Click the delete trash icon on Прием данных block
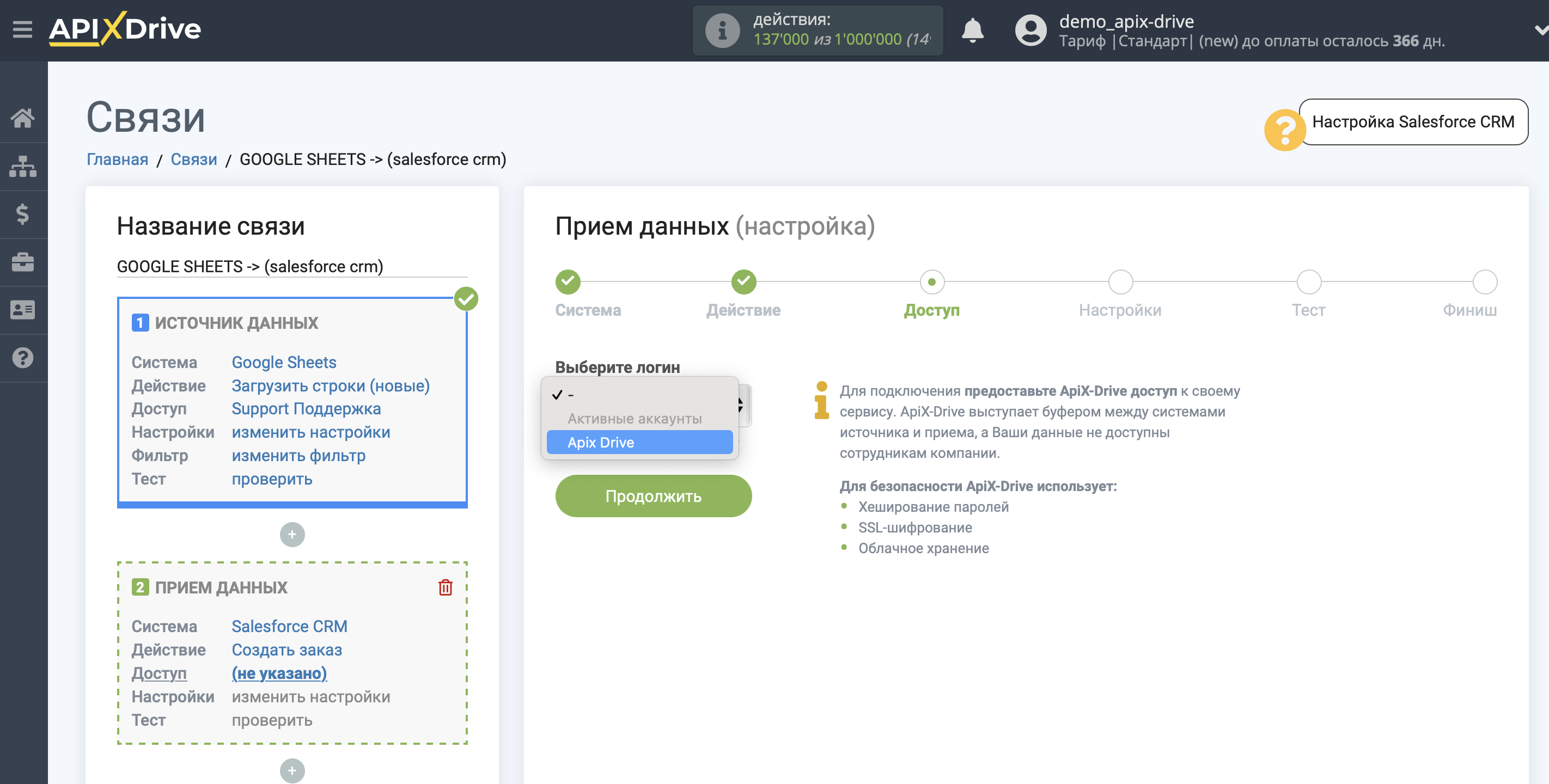The width and height of the screenshot is (1549, 784). 446,588
